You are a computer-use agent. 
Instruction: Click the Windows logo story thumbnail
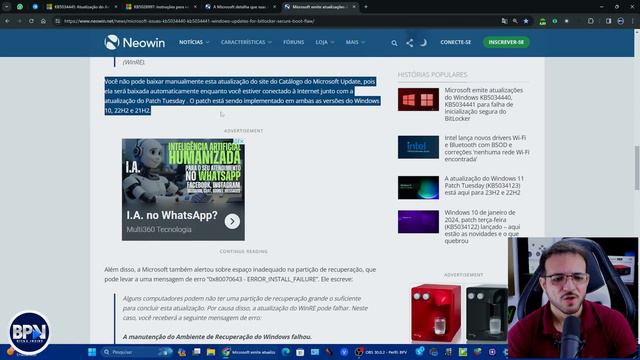point(418,99)
